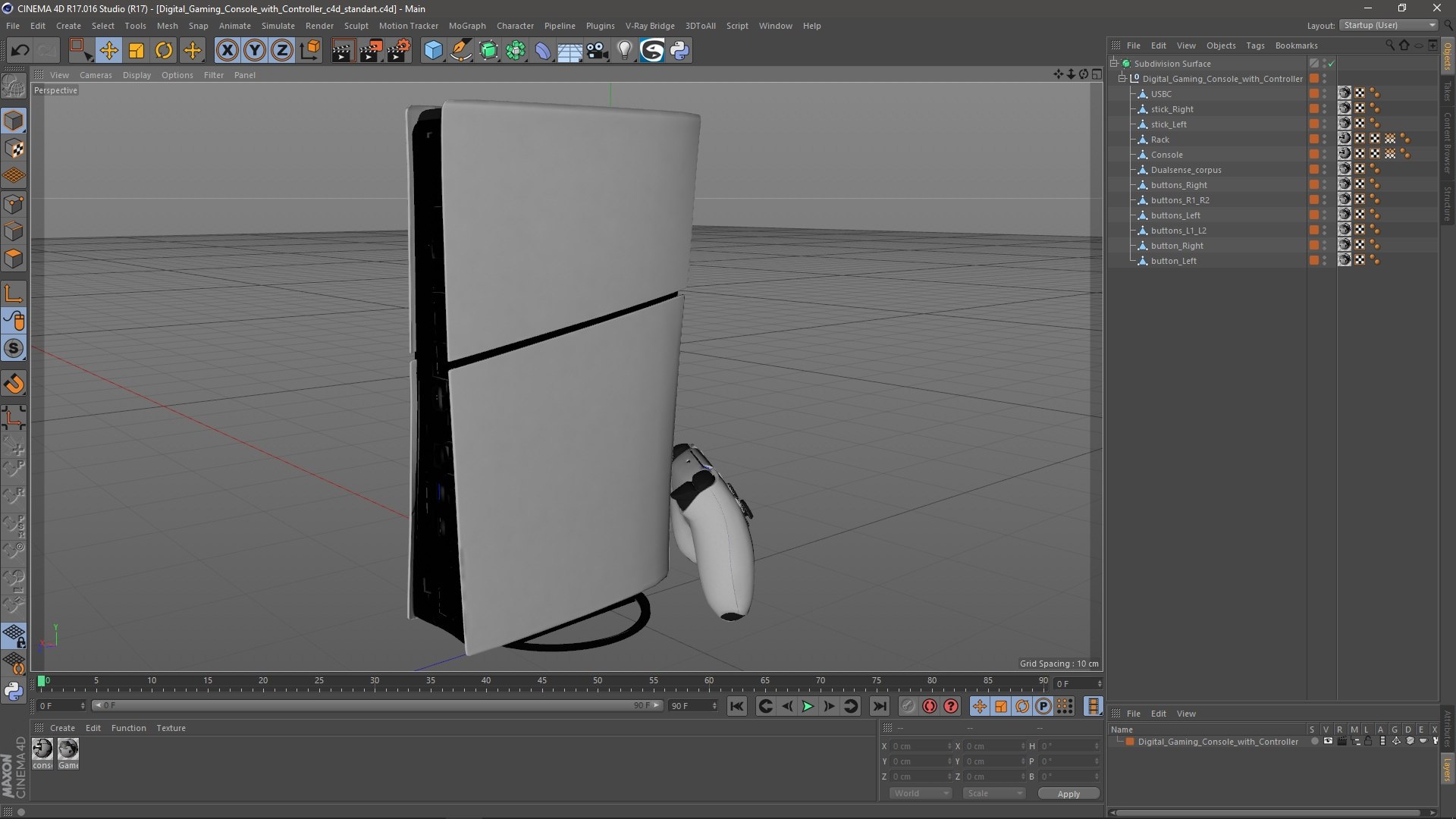Open the MoGraph menu
The height and width of the screenshot is (819, 1456).
pos(467,26)
